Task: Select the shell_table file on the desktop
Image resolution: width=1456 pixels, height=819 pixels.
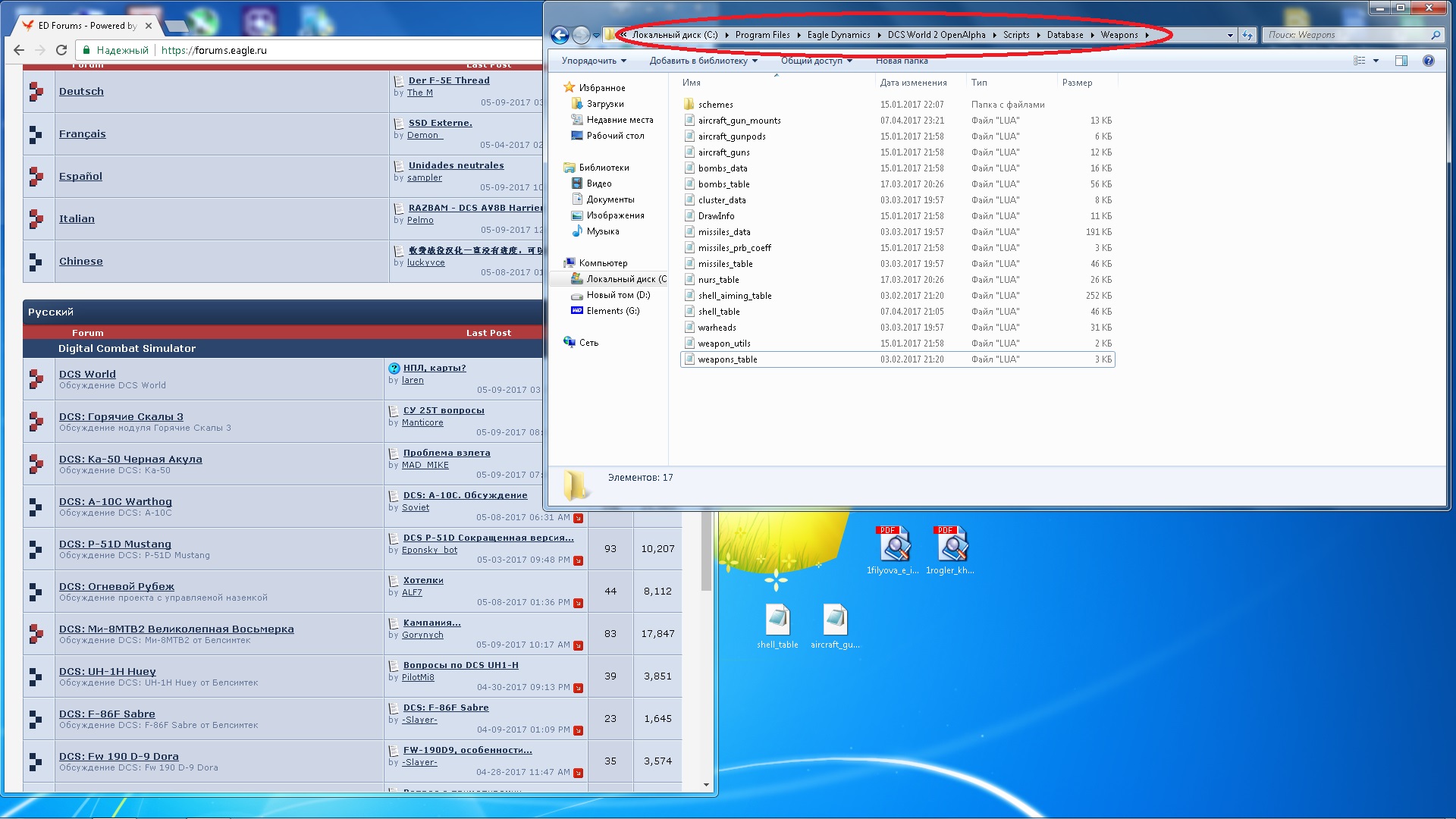Action: (x=777, y=626)
